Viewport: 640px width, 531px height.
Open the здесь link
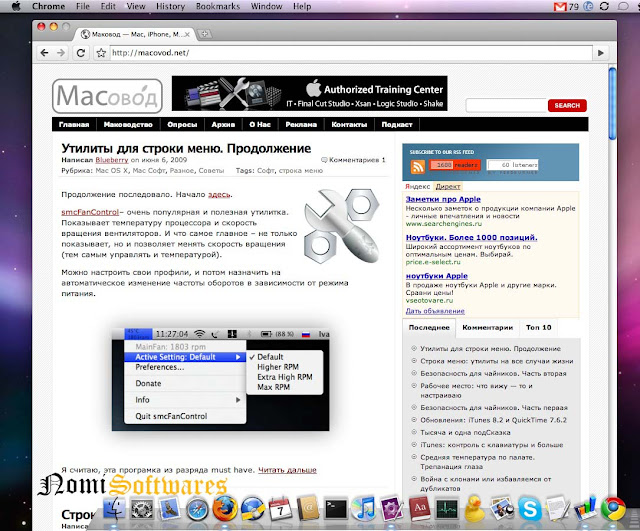[219, 195]
